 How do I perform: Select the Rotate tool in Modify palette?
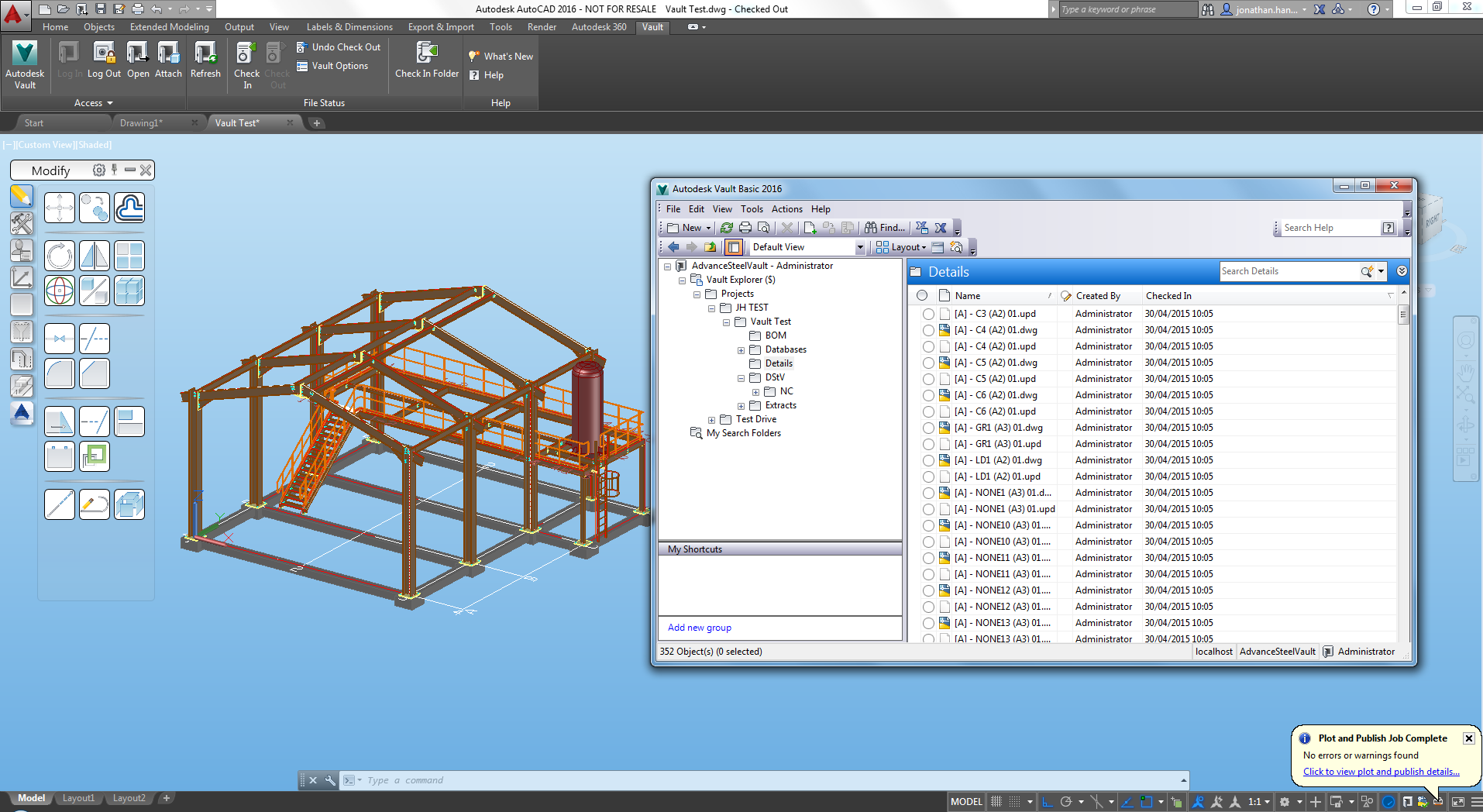tap(60, 256)
